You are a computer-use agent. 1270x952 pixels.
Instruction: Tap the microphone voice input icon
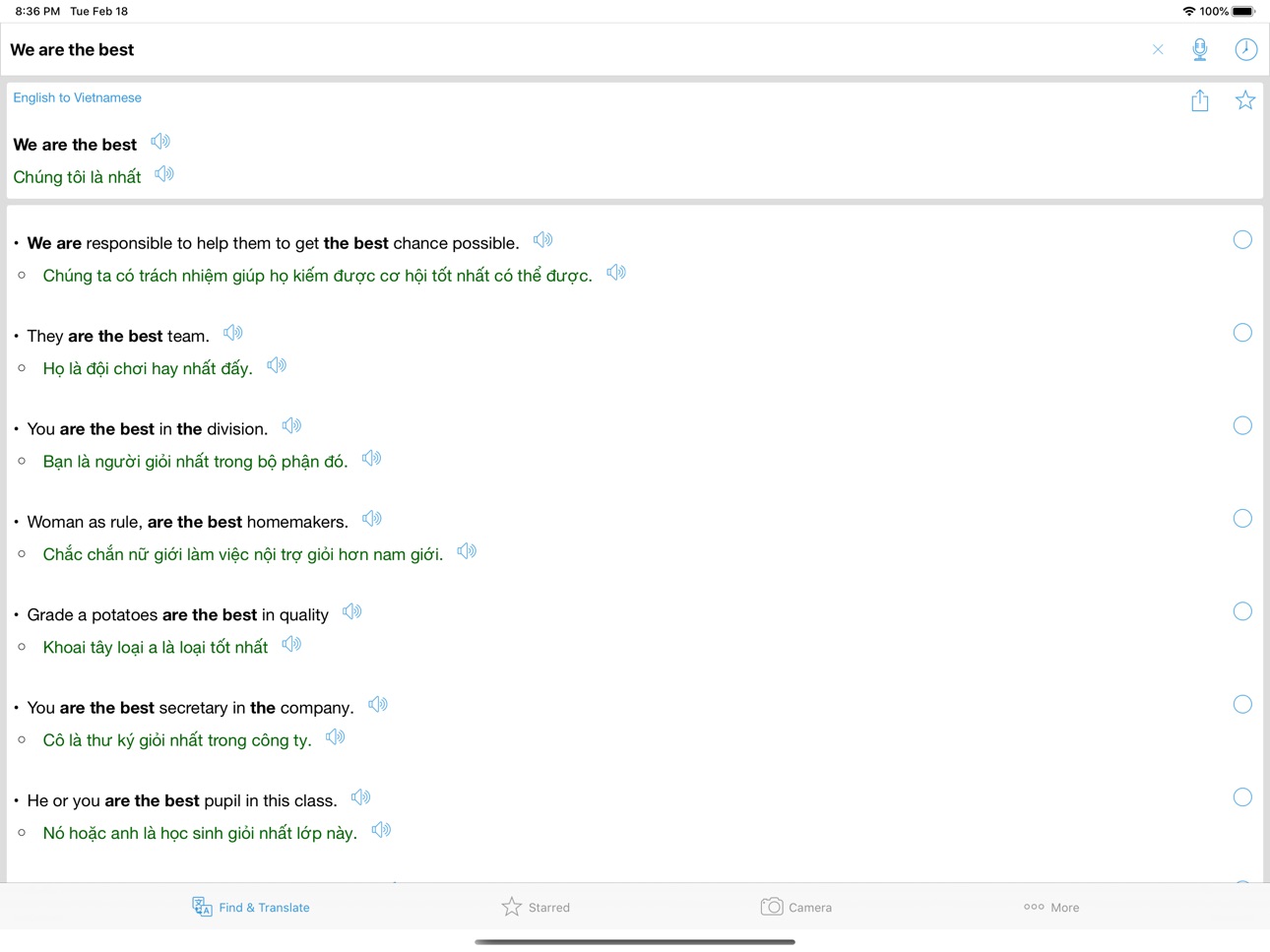(1199, 49)
